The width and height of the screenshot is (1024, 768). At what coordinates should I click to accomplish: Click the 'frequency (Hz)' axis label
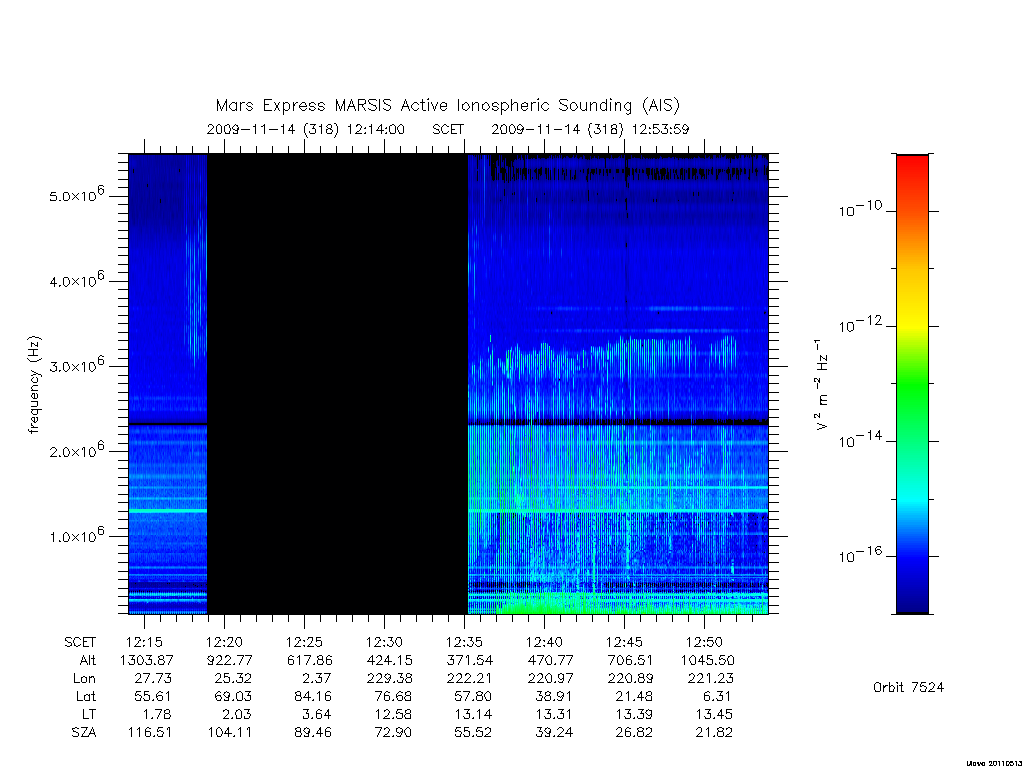click(x=34, y=385)
